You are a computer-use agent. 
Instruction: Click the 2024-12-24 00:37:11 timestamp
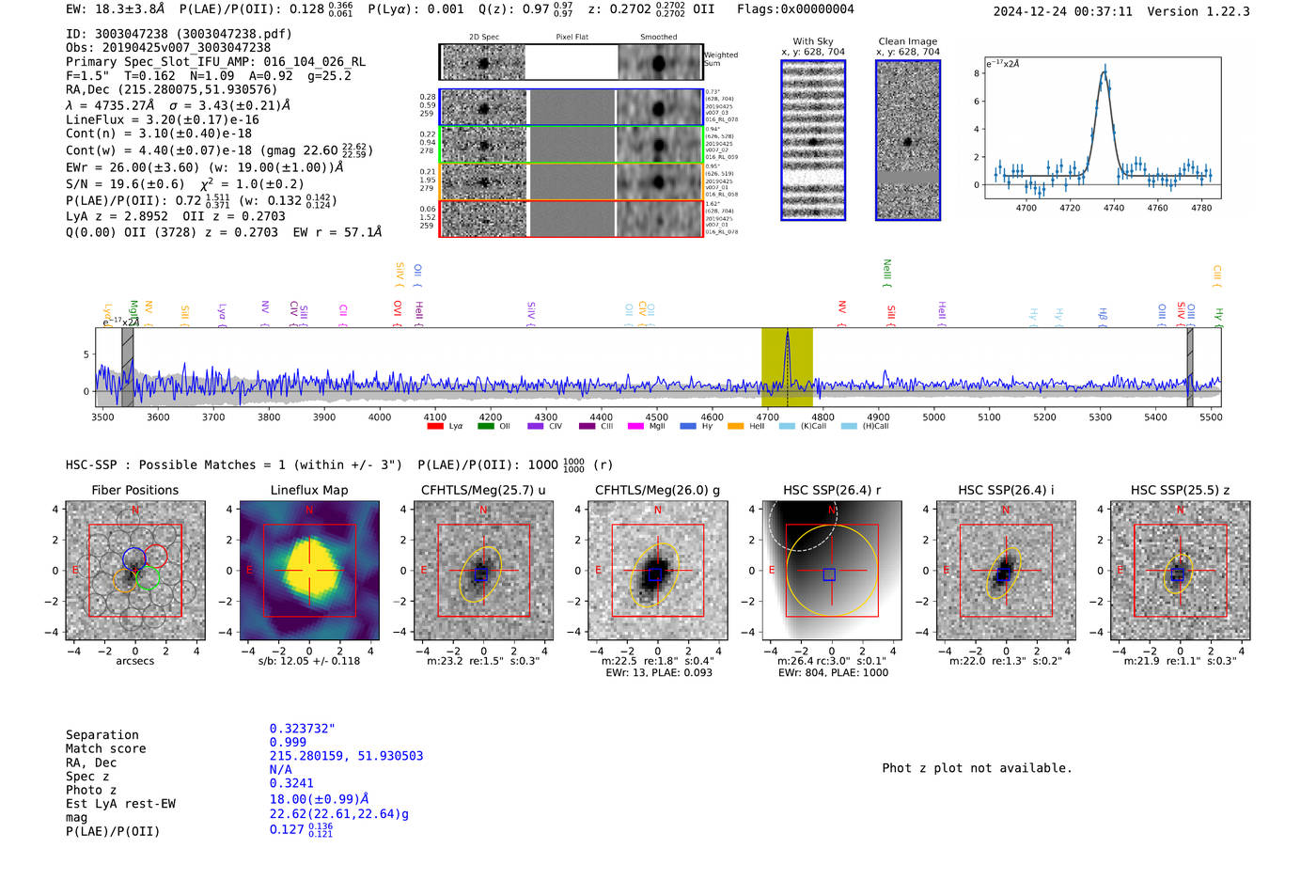coord(1063,11)
